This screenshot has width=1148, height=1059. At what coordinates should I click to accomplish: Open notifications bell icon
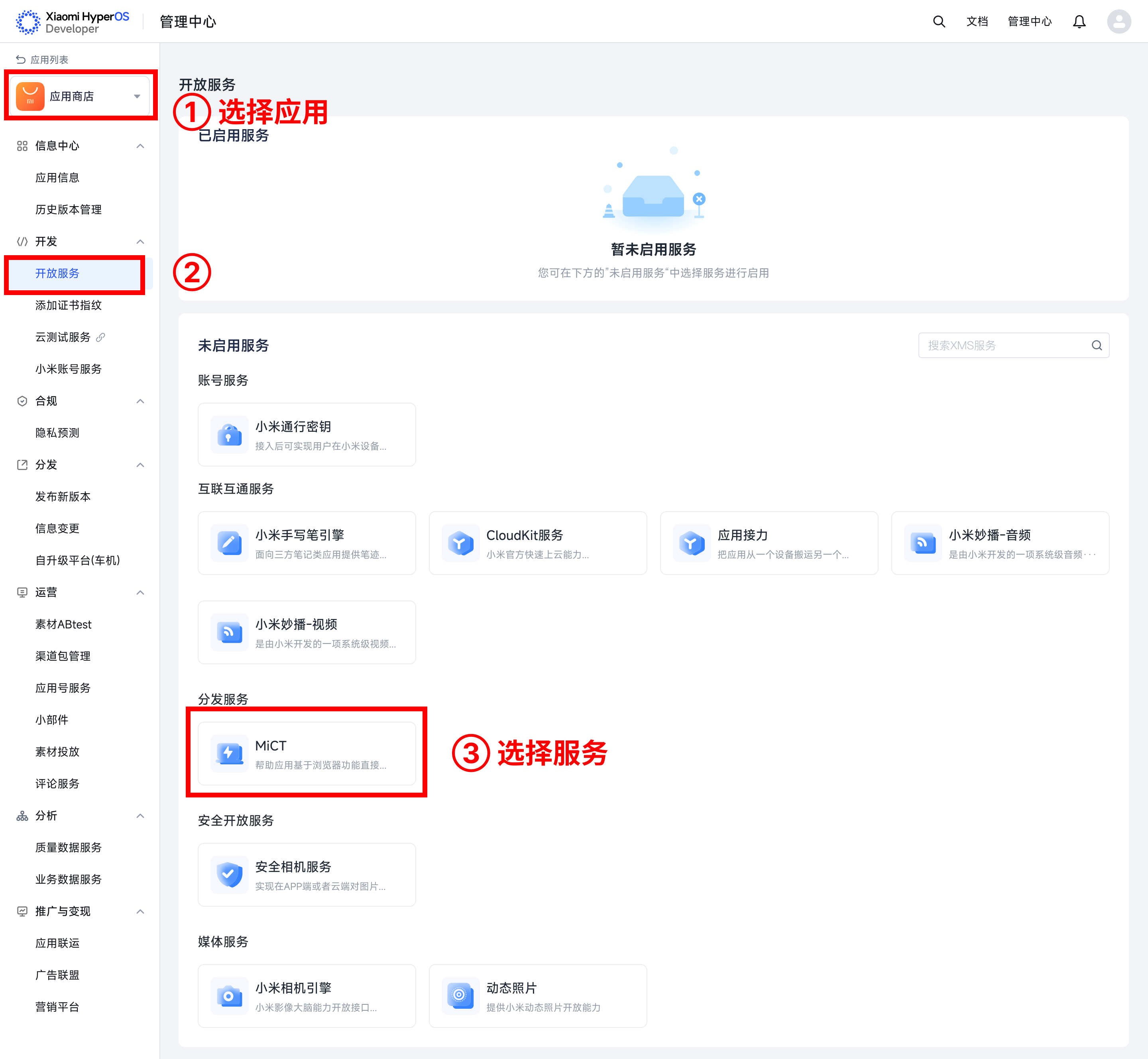(1079, 22)
